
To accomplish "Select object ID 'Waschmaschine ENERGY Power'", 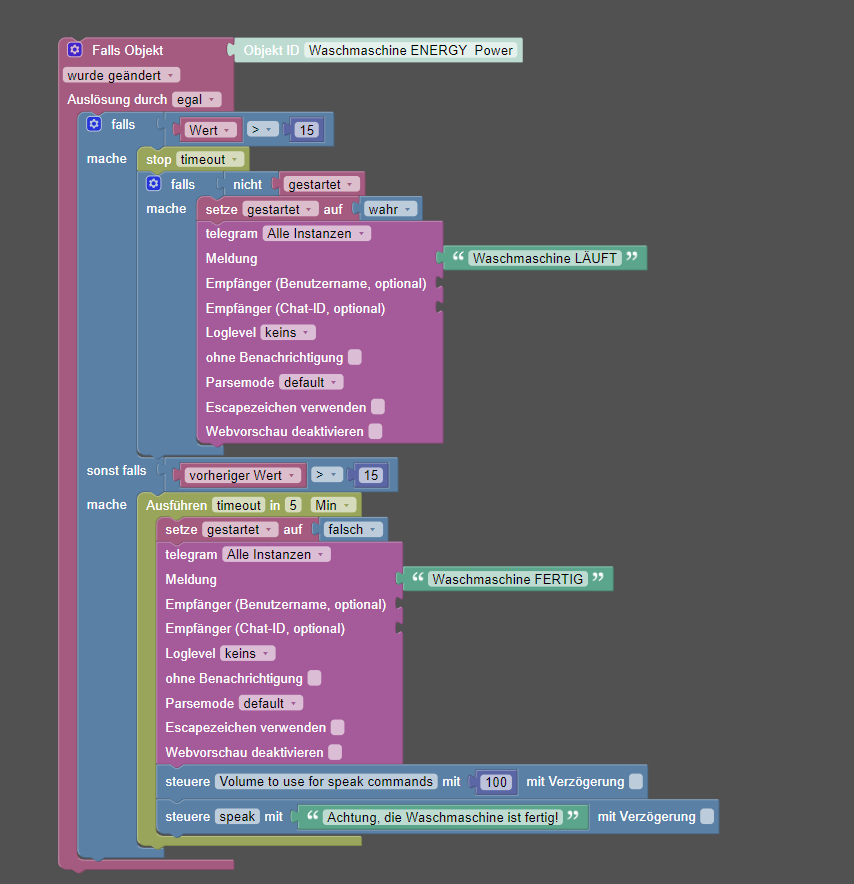I will (410, 50).
